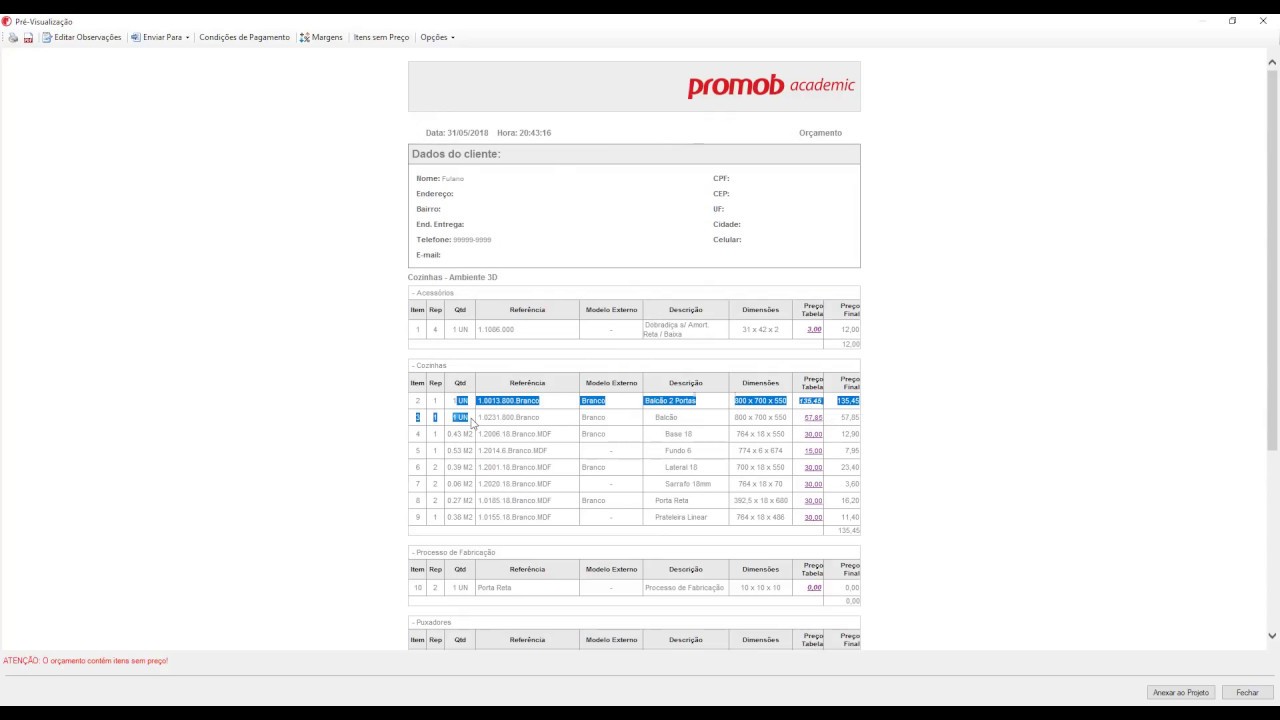This screenshot has height=720, width=1280.
Task: Click reference 1.2001.18.Branco.MDF
Action: (x=514, y=468)
